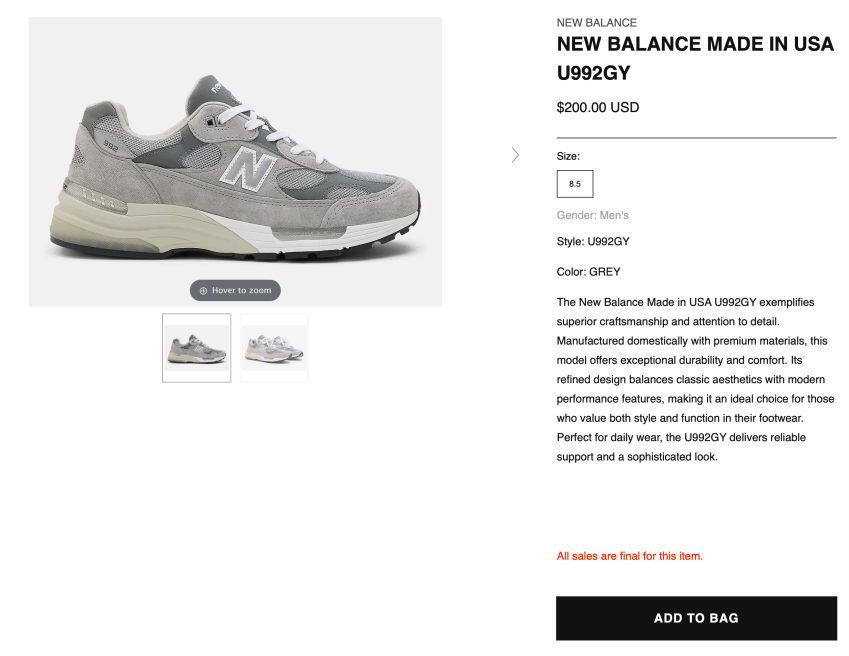Viewport: 849px width, 656px height.
Task: Click the 992 heel marking on the shoe image
Action: [110, 146]
